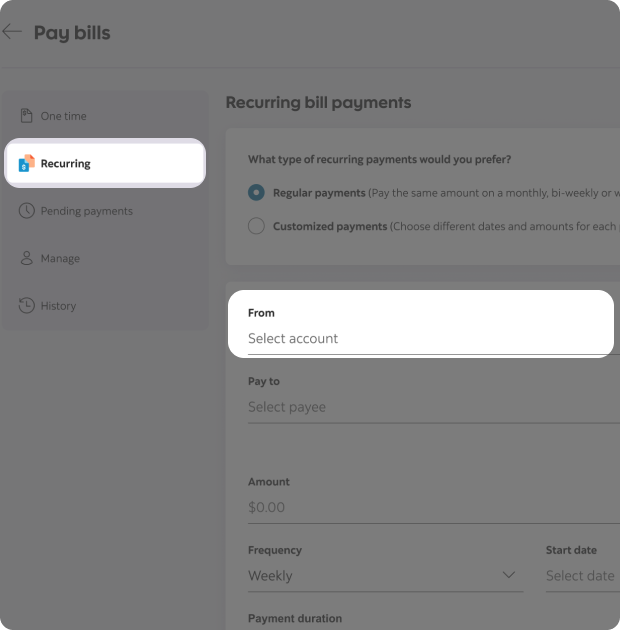This screenshot has width=620, height=630.
Task: Click the History icon
Action: click(x=26, y=306)
